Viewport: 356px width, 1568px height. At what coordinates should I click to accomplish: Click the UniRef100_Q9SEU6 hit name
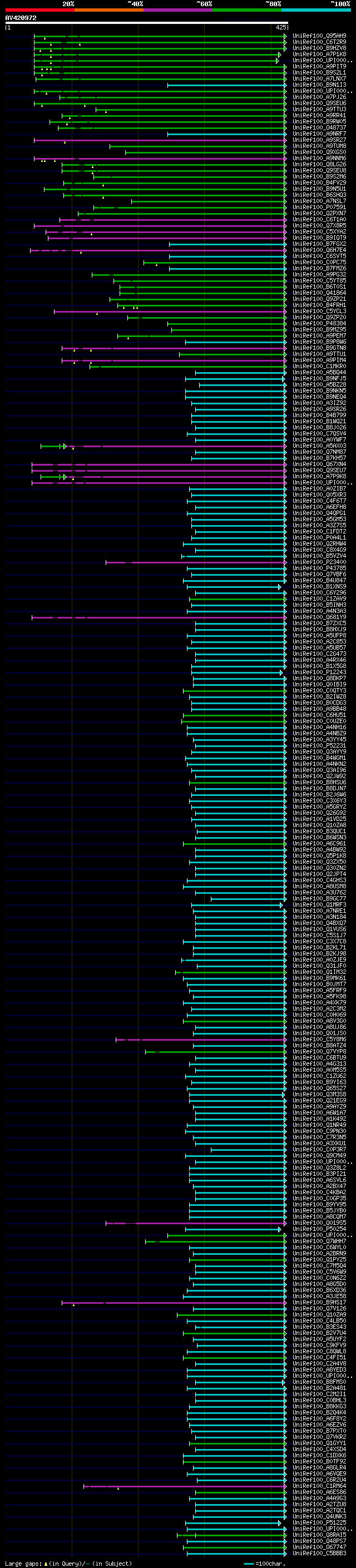(319, 103)
